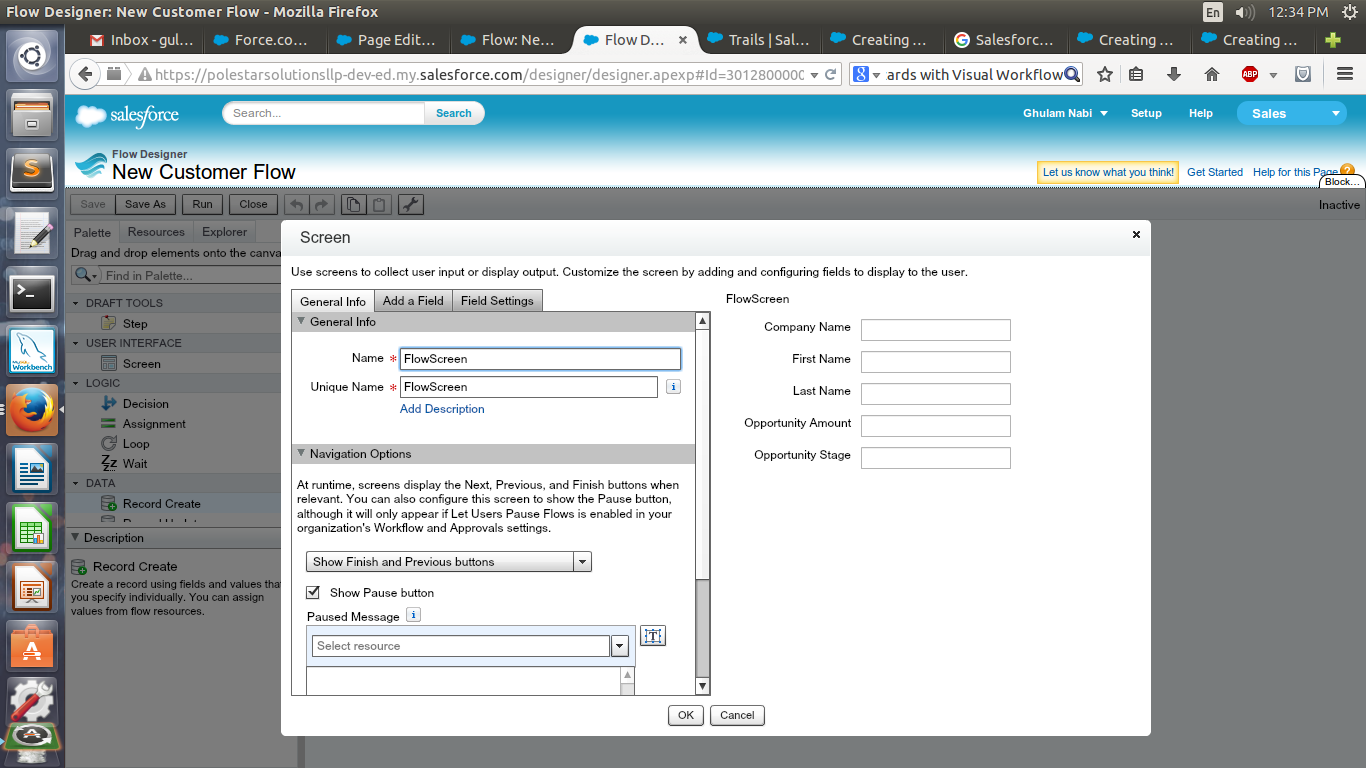Close the Screen dialog with the X

pyautogui.click(x=1136, y=234)
